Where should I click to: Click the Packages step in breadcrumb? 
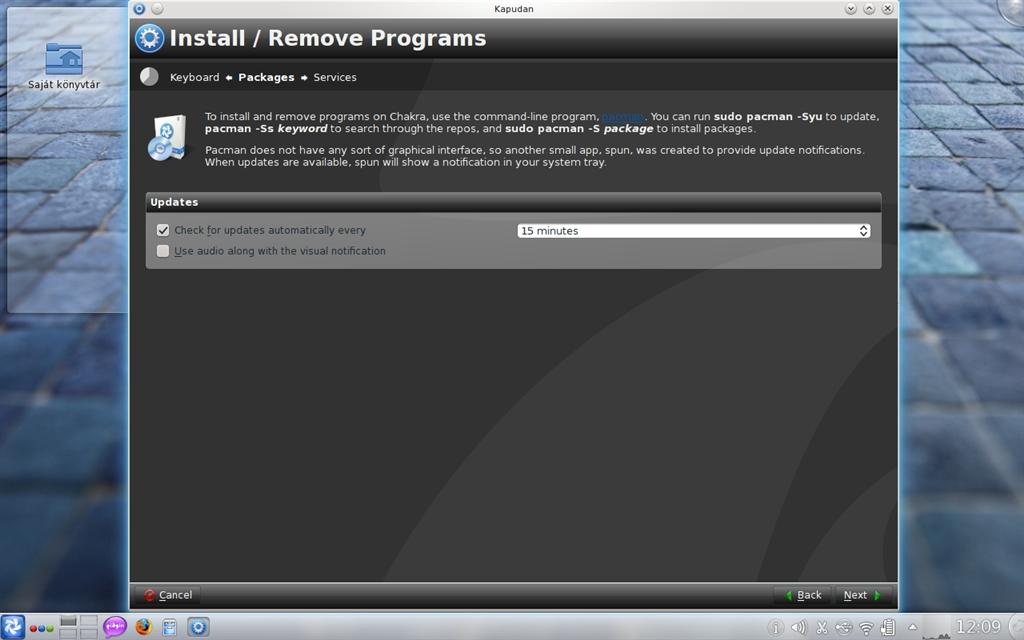pyautogui.click(x=266, y=77)
